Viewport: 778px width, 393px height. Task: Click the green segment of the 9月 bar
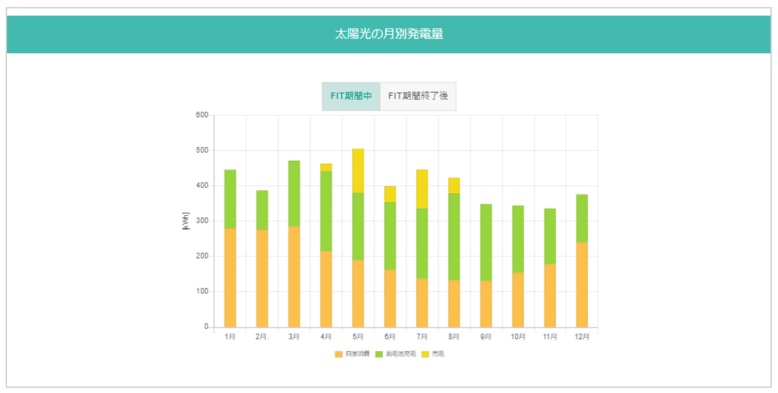click(486, 243)
